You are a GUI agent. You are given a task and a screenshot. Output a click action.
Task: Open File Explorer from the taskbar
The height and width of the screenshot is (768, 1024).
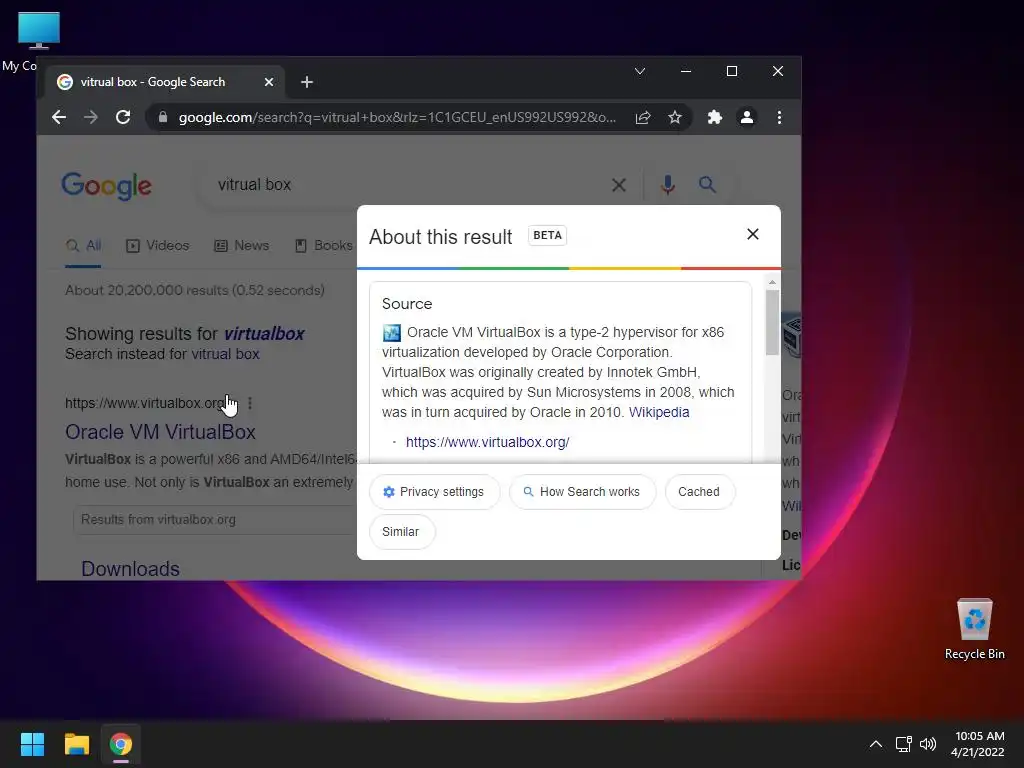click(76, 744)
